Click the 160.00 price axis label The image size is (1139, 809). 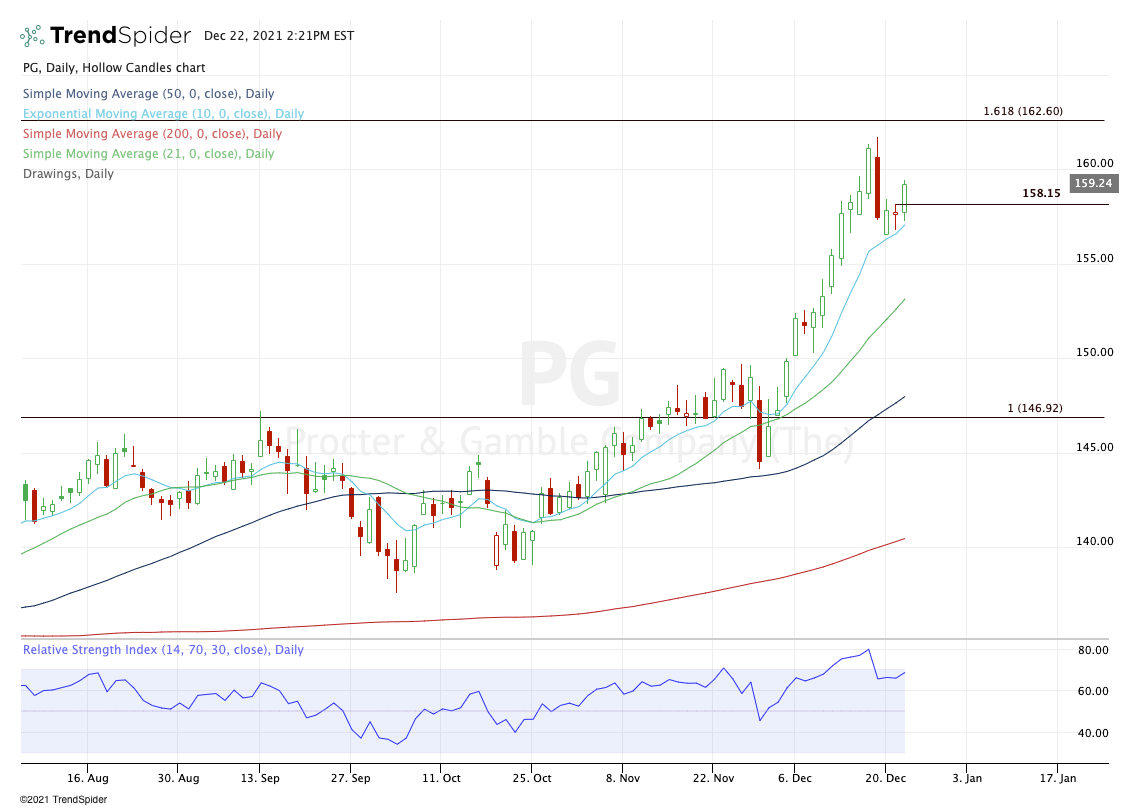(1095, 163)
